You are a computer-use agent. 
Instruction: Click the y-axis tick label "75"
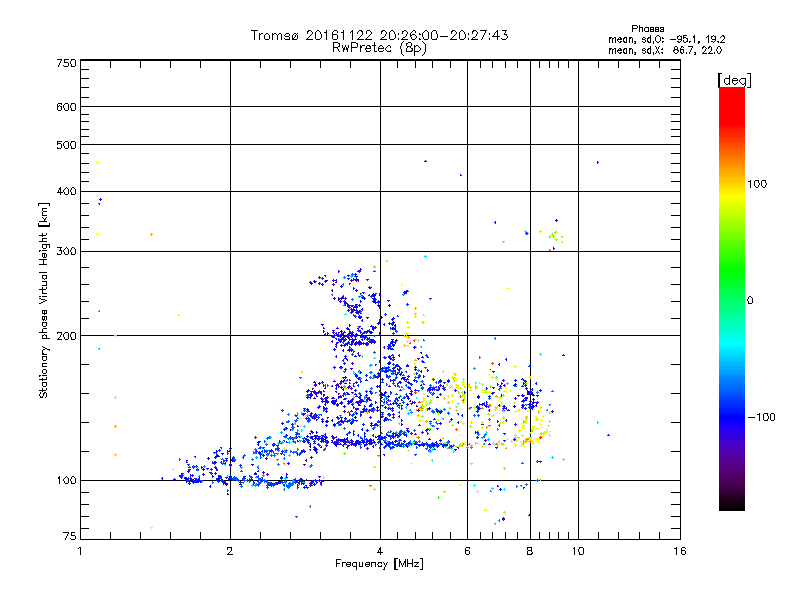coord(70,536)
